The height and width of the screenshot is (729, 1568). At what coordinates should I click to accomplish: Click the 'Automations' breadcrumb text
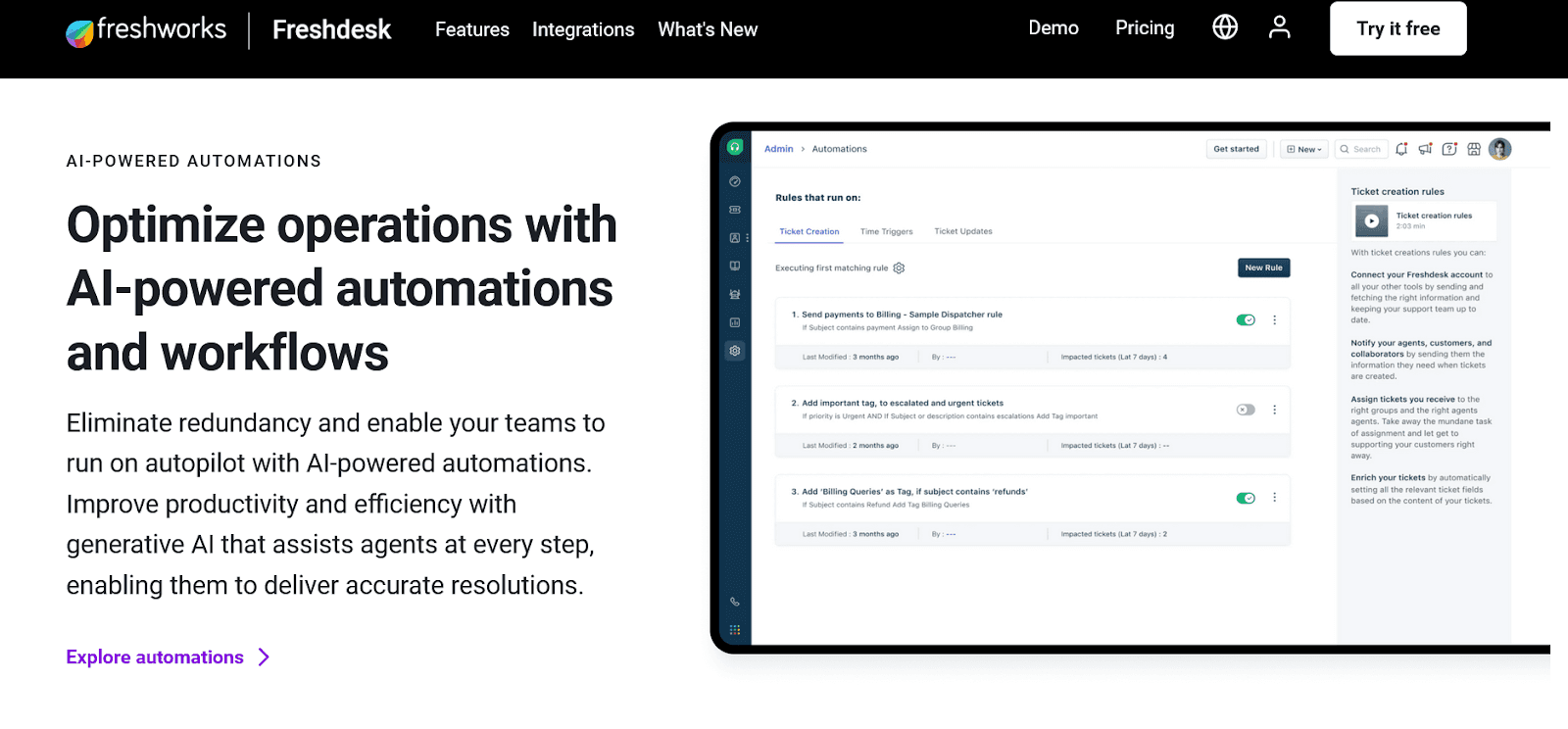coord(839,149)
